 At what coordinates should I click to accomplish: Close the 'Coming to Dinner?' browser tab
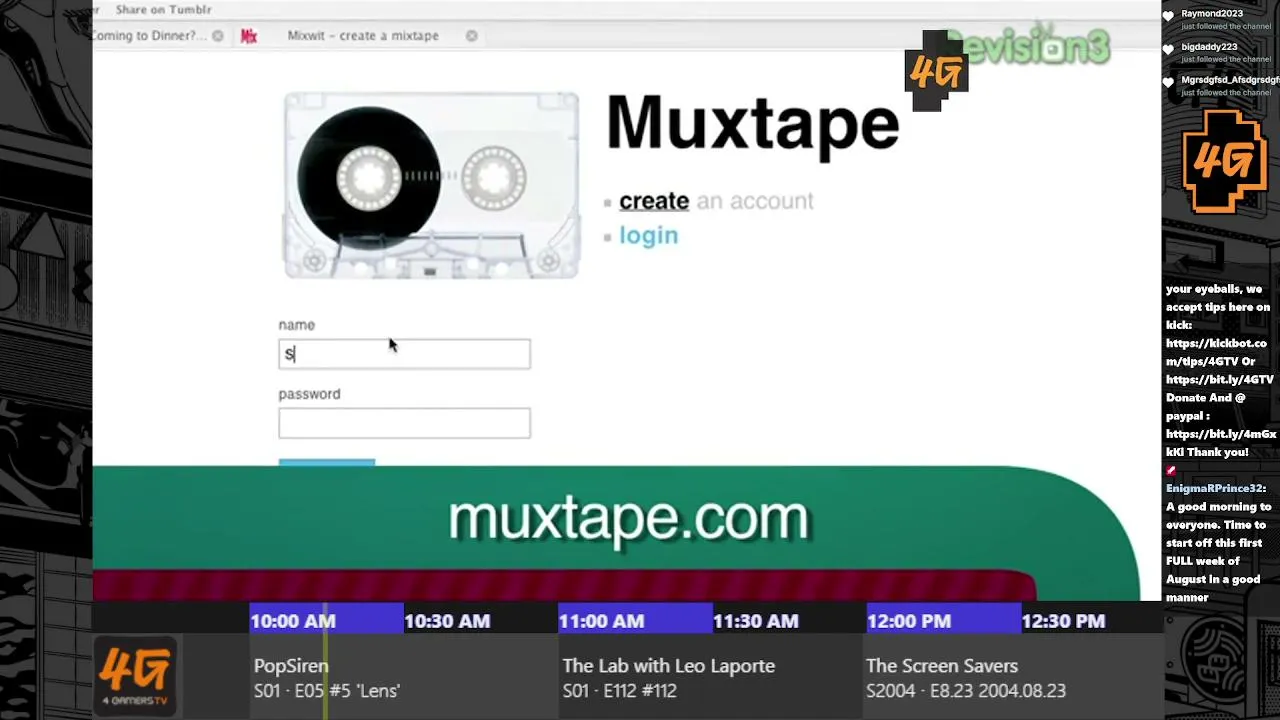point(217,36)
